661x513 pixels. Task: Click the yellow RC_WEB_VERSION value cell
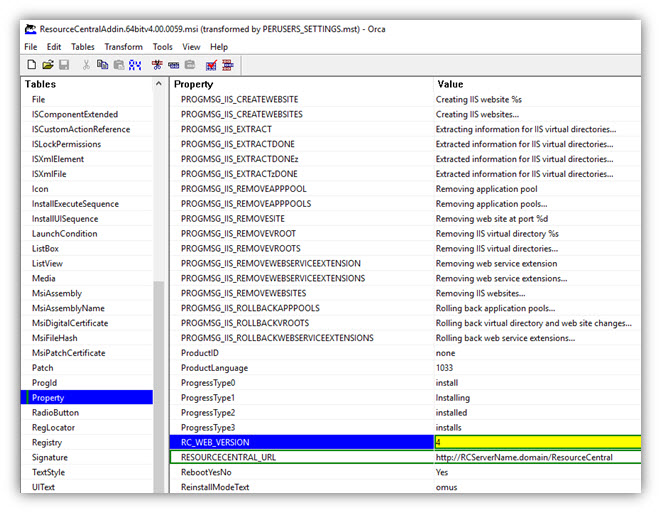coord(537,442)
